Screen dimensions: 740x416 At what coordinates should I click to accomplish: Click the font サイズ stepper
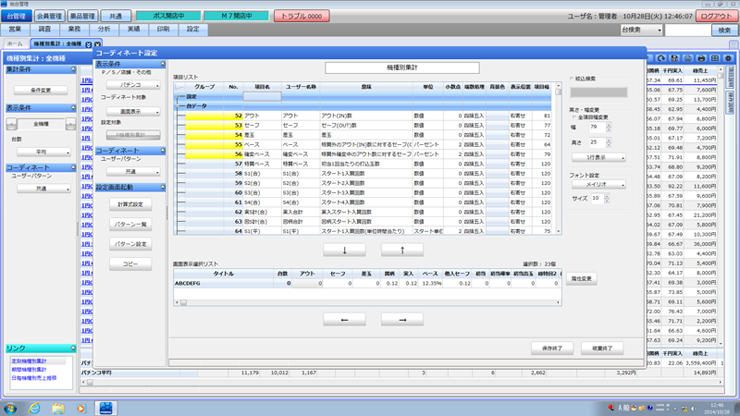[600, 199]
